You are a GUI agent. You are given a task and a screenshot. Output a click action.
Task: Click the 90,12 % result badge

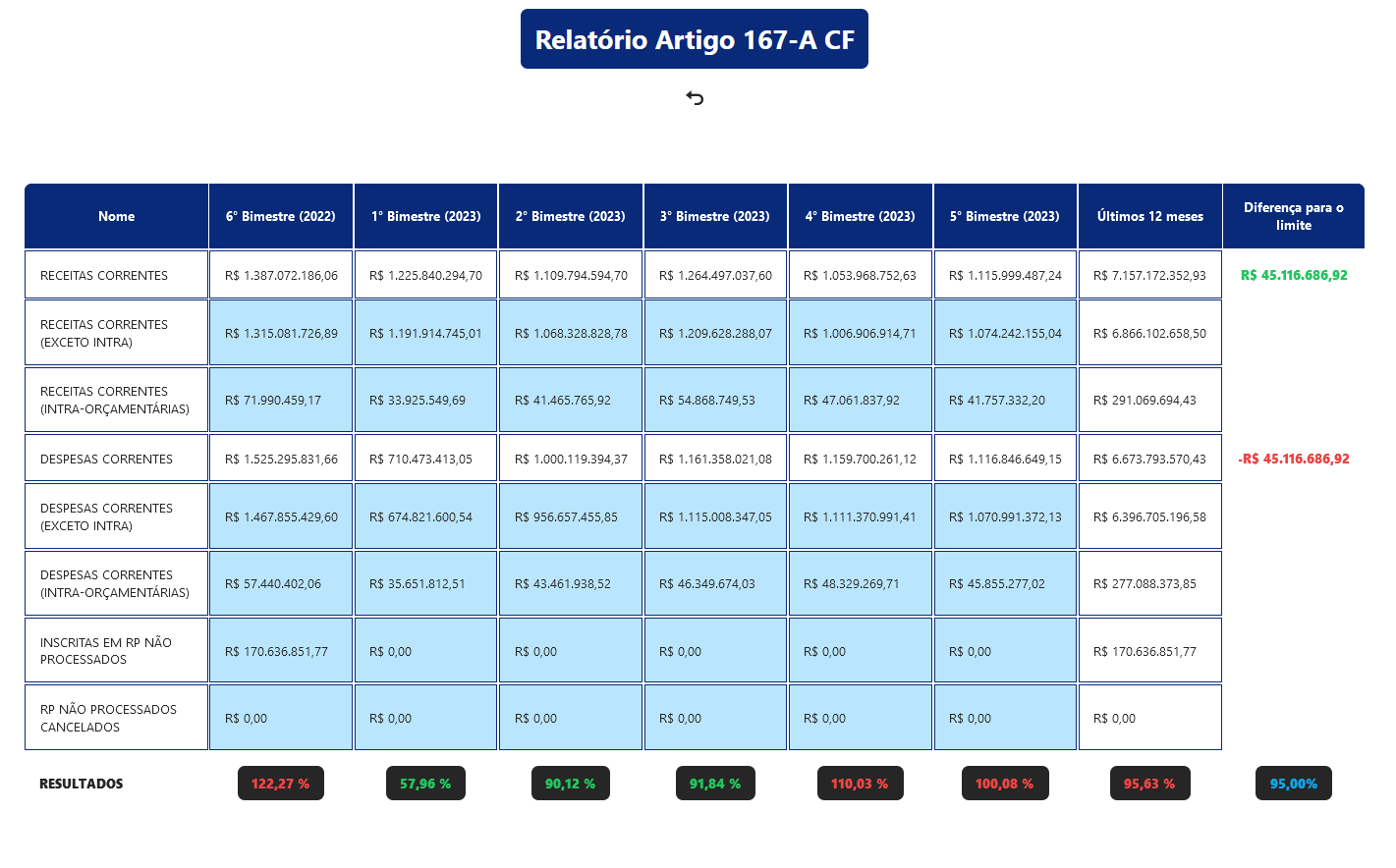571,784
